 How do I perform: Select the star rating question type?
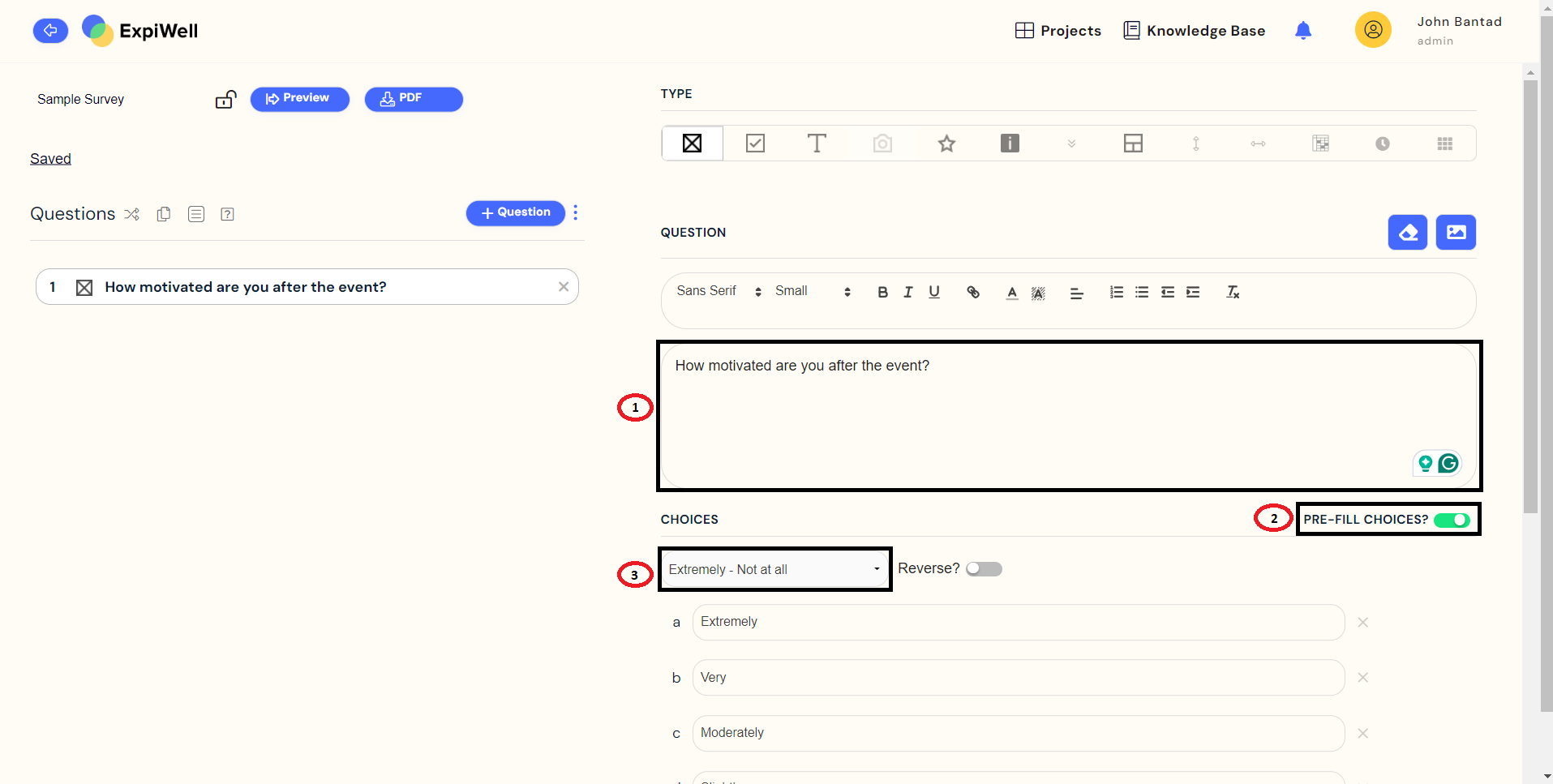(946, 144)
